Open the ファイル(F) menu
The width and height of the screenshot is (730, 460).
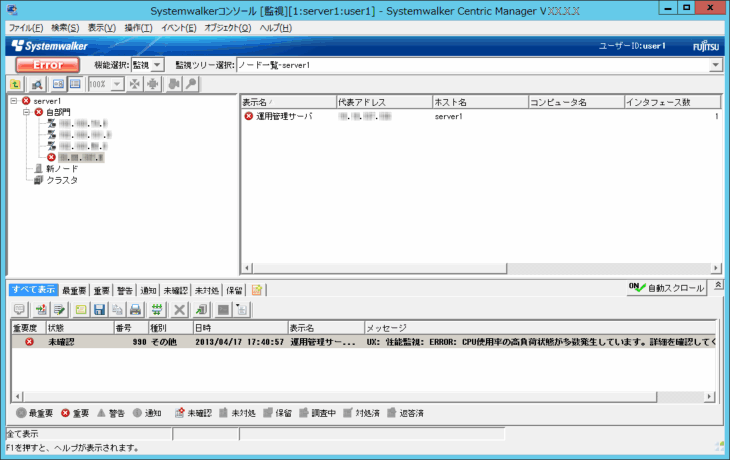(26, 28)
